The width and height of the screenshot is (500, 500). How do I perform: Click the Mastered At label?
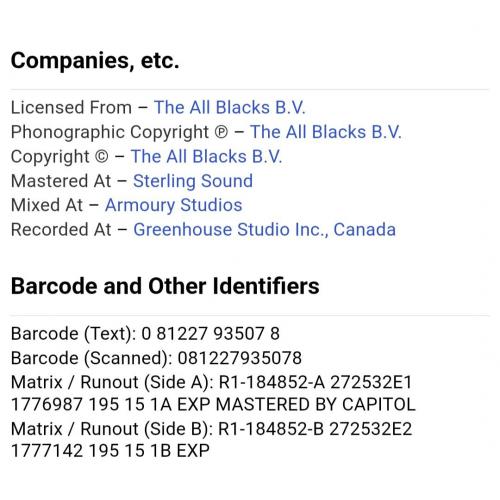[61, 181]
